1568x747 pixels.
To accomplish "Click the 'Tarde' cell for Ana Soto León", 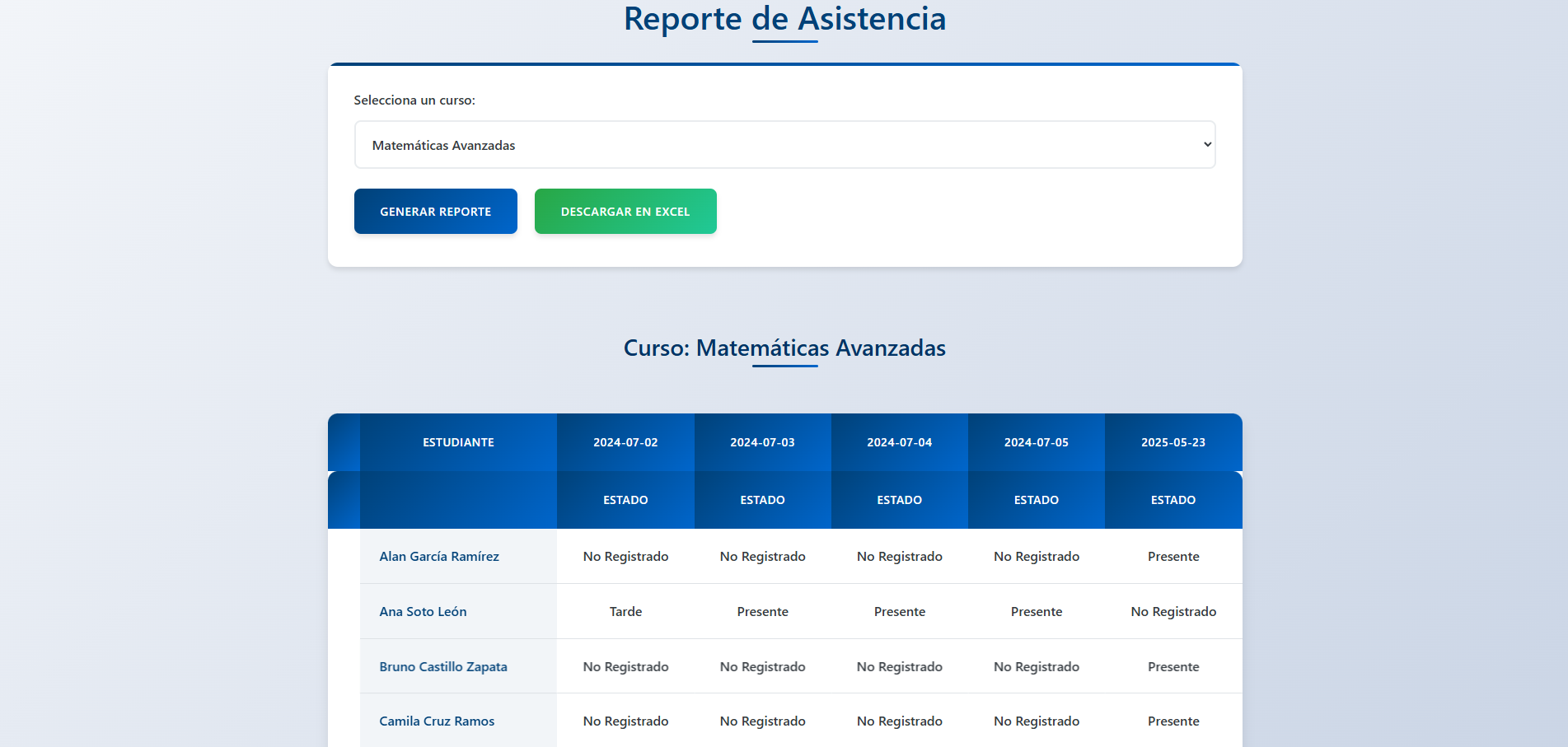I will pyautogui.click(x=625, y=611).
